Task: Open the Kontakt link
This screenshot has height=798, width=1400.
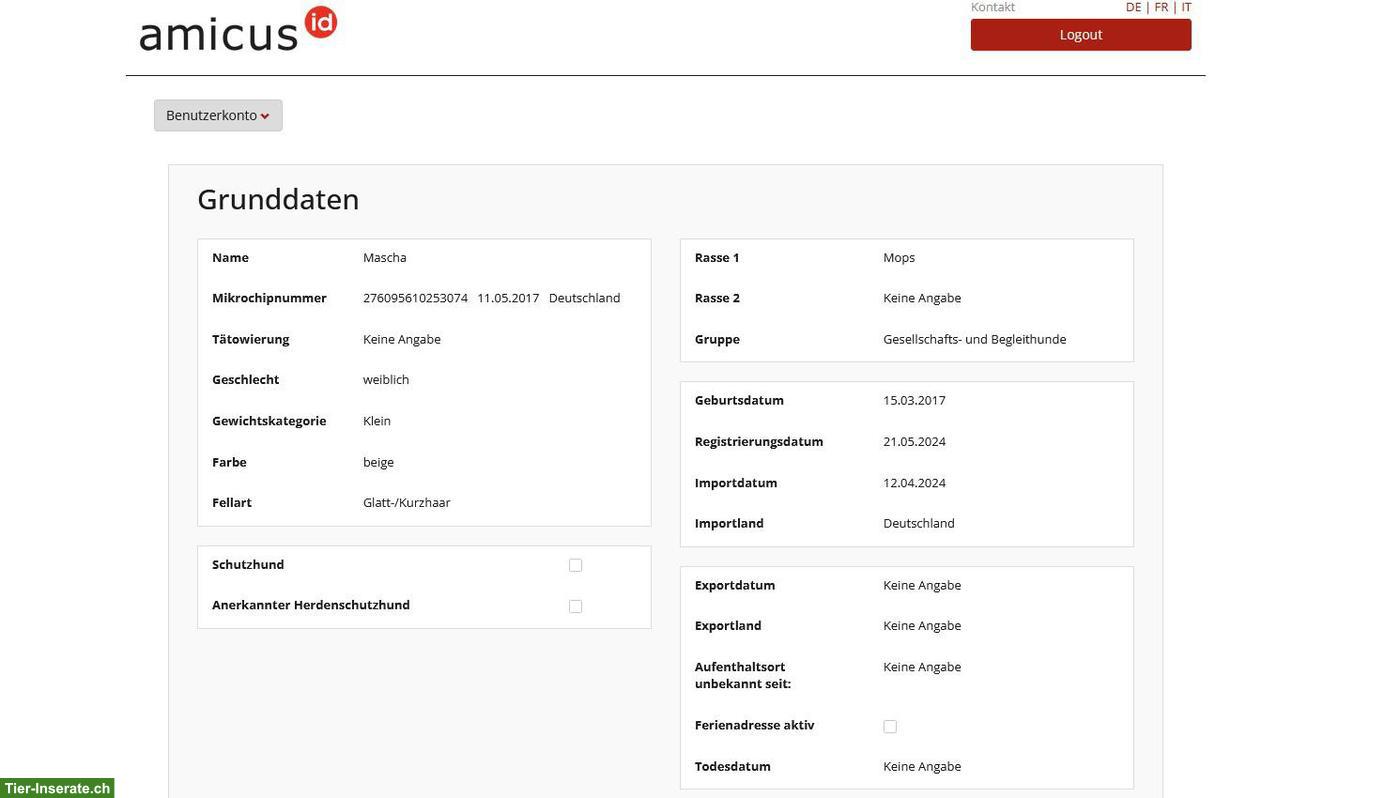Action: pos(992,7)
